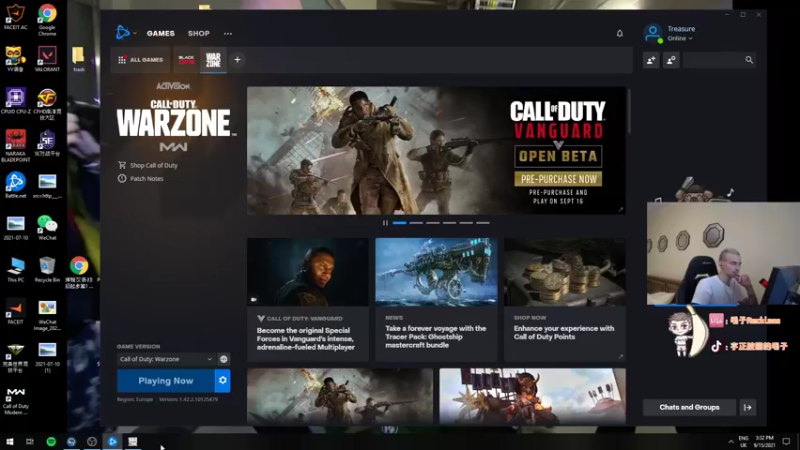Open the VALORANT desktop icon
Viewport: 800px width, 450px height.
(47, 59)
